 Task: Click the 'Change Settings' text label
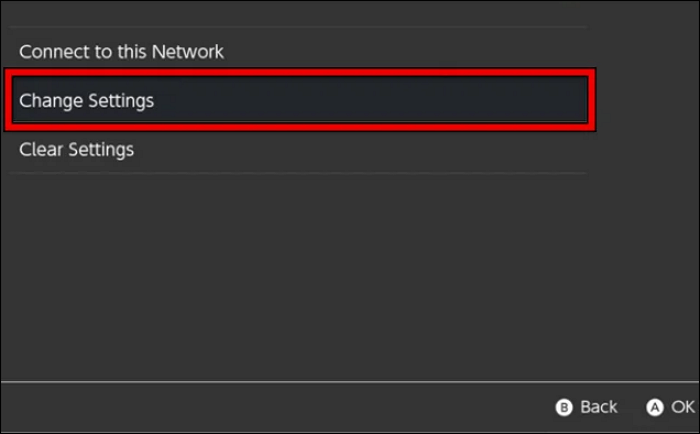point(86,101)
